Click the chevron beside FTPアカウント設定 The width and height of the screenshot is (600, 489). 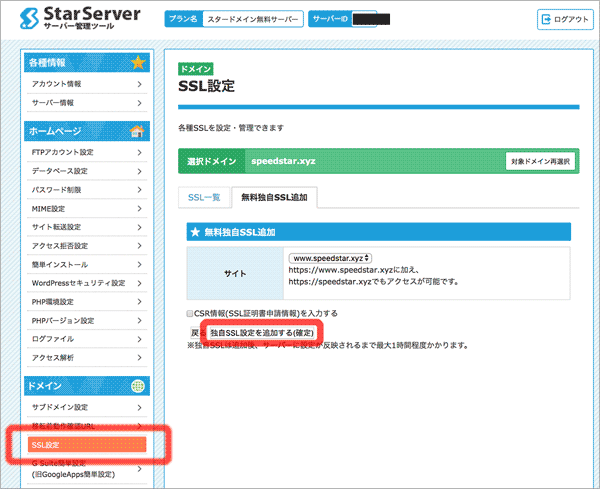[140, 153]
